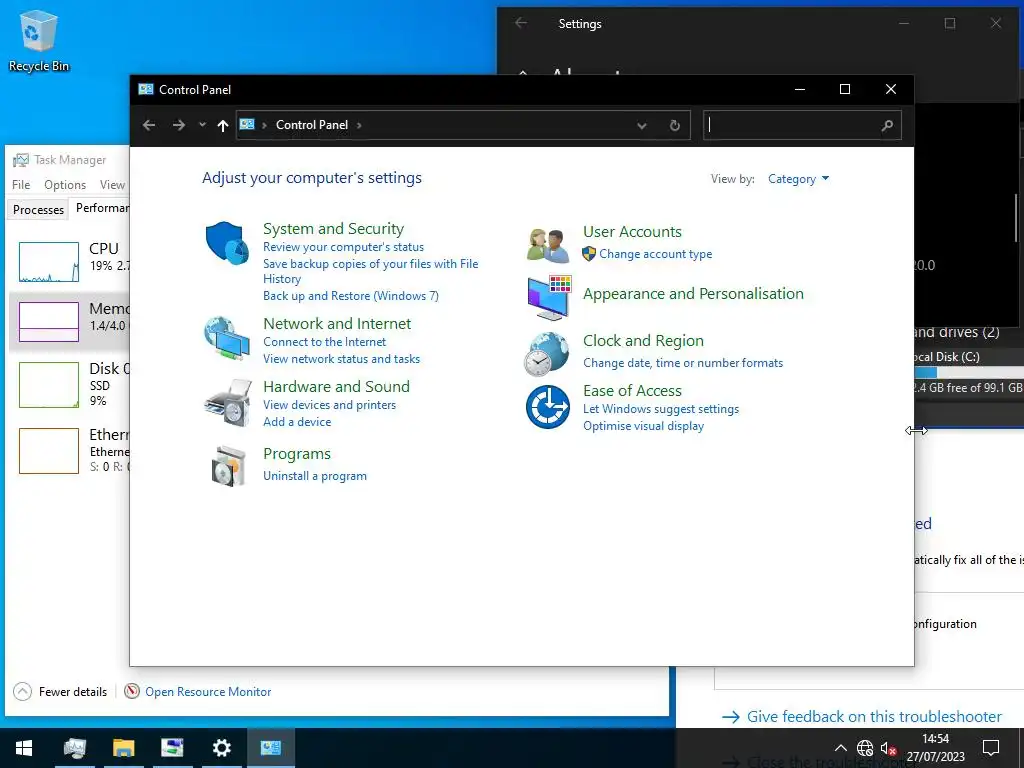Open volume speaker tray icon
The width and height of the screenshot is (1024, 768).
[x=888, y=748]
